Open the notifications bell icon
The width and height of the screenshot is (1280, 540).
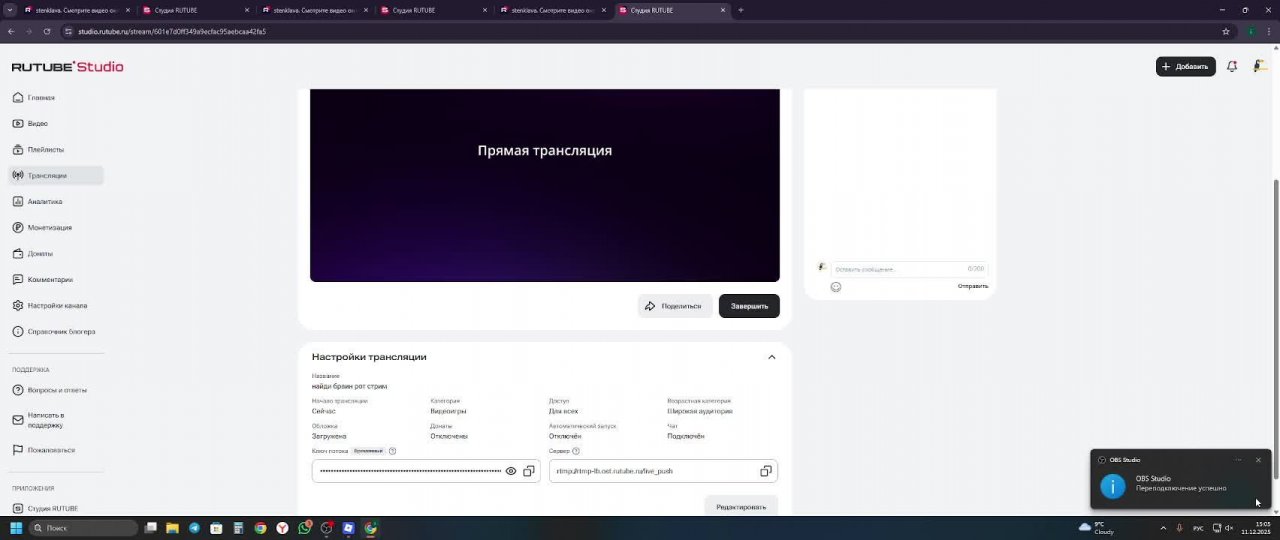1232,67
